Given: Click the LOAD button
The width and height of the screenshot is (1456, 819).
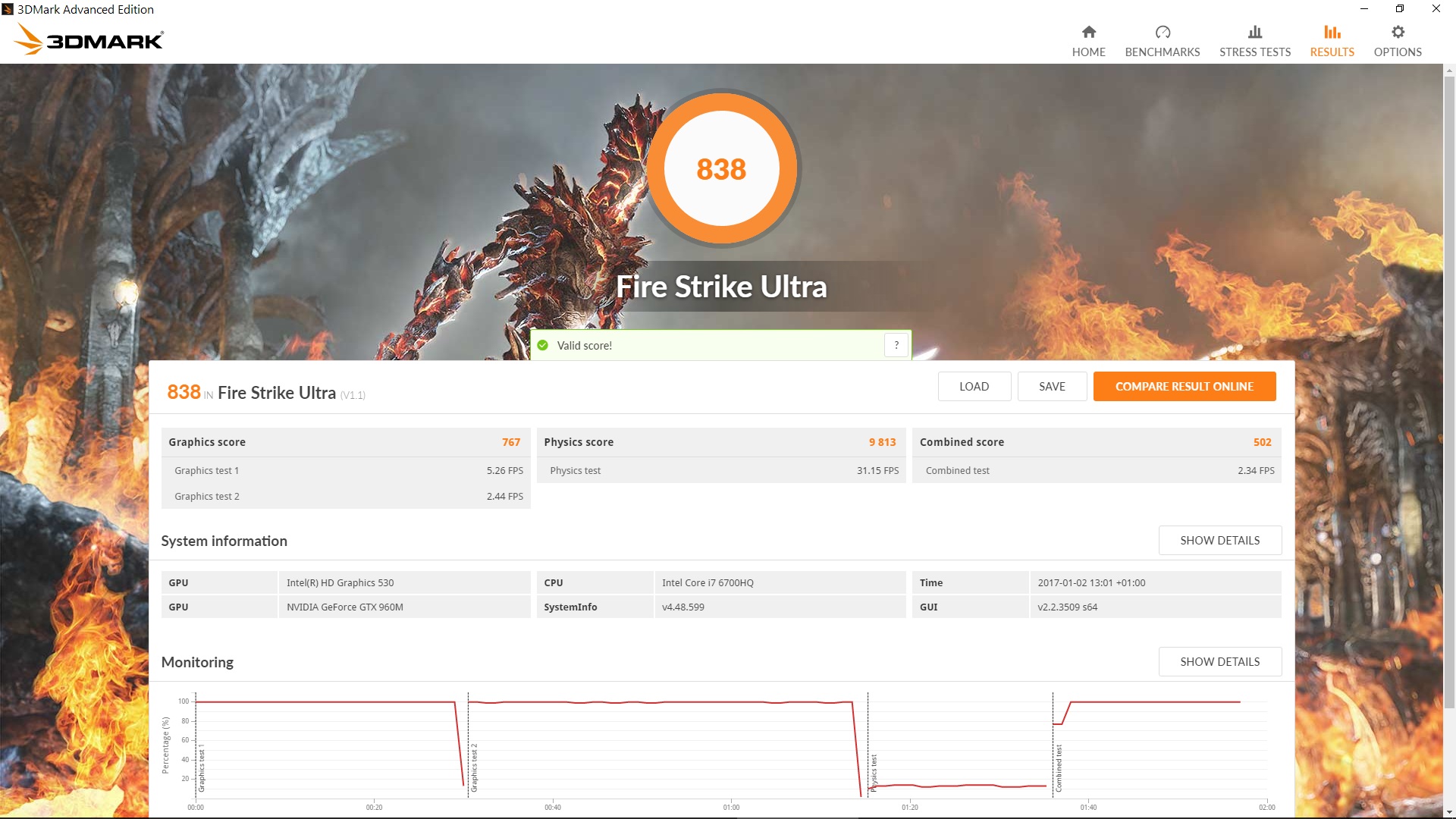Looking at the screenshot, I should 974,386.
